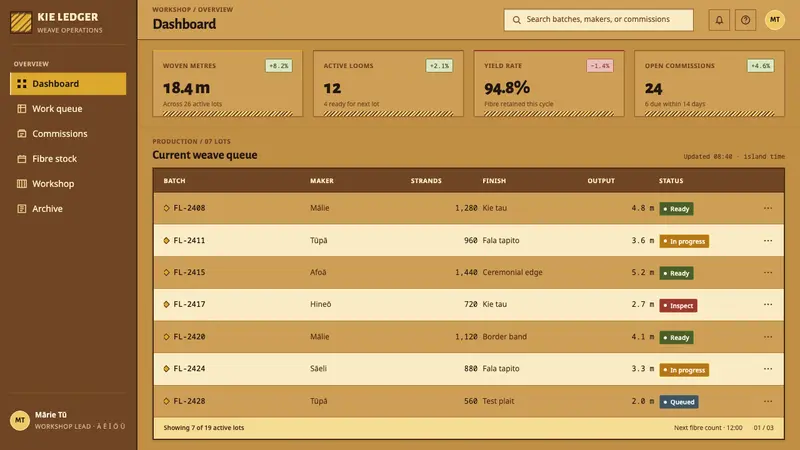This screenshot has width=800, height=450.
Task: Open the MT avatar in the header
Action: (774, 20)
